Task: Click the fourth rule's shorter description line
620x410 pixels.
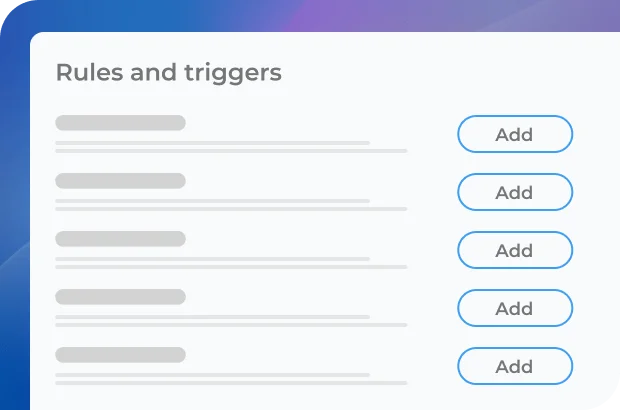Action: 212,317
